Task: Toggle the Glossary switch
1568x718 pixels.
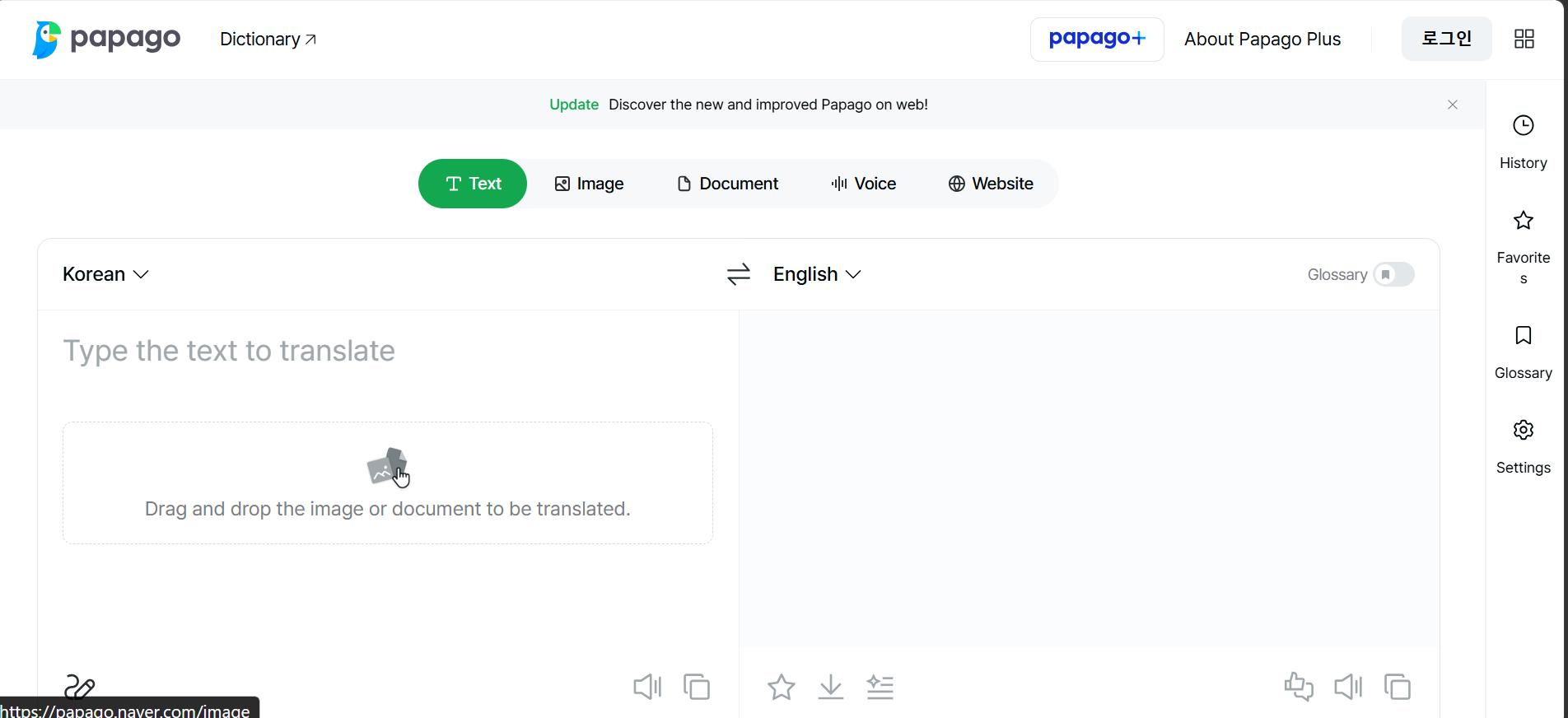Action: coord(1393,274)
